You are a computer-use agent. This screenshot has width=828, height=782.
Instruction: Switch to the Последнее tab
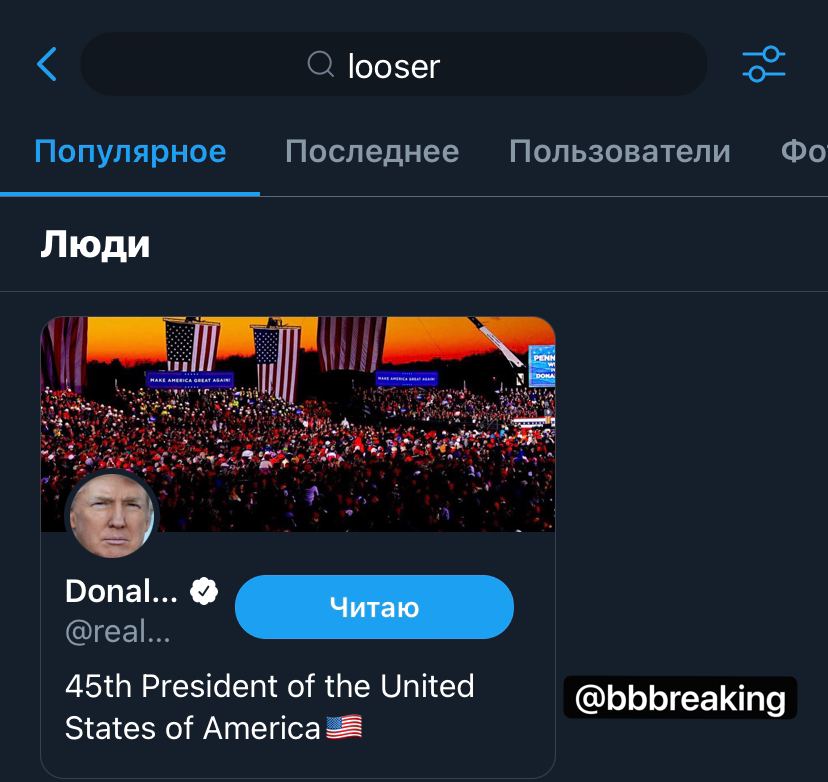[x=372, y=152]
